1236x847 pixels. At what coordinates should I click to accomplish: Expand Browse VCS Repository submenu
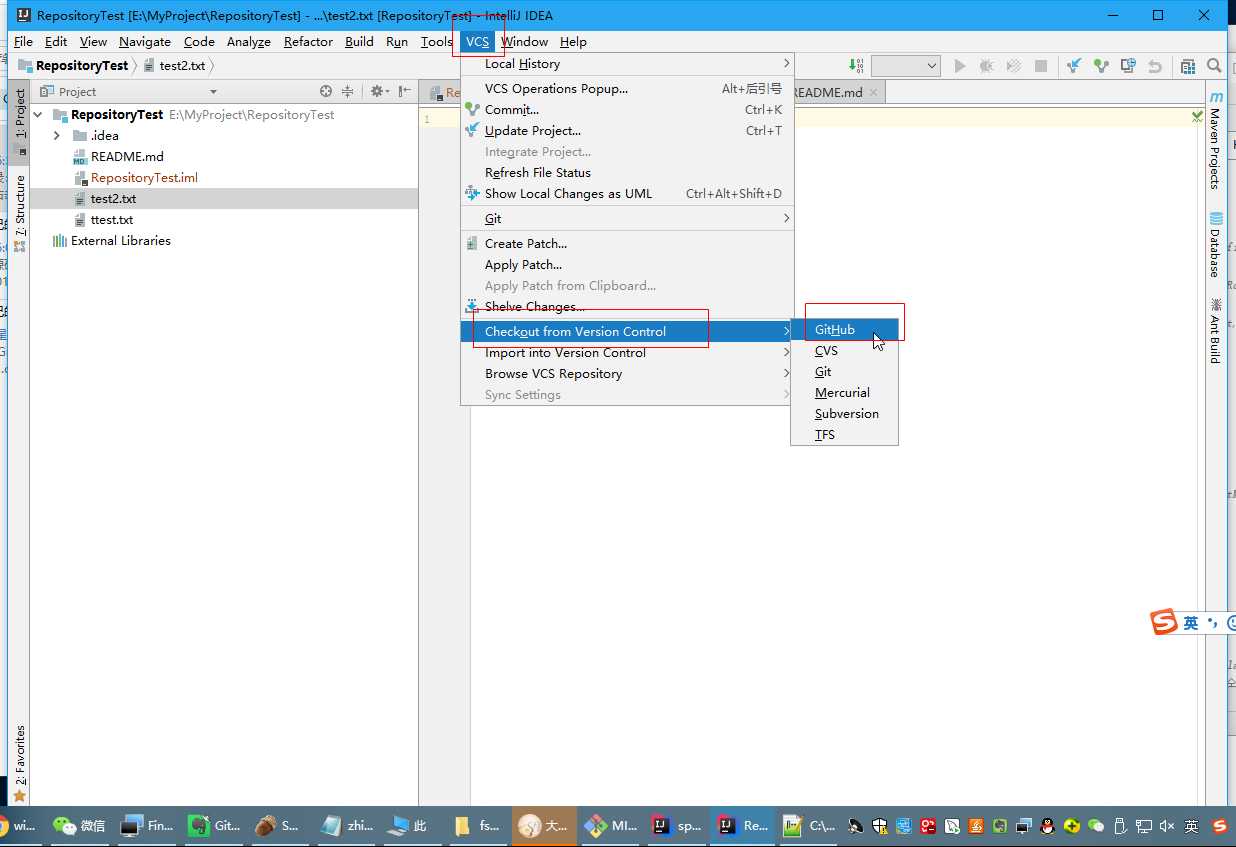pyautogui.click(x=627, y=374)
